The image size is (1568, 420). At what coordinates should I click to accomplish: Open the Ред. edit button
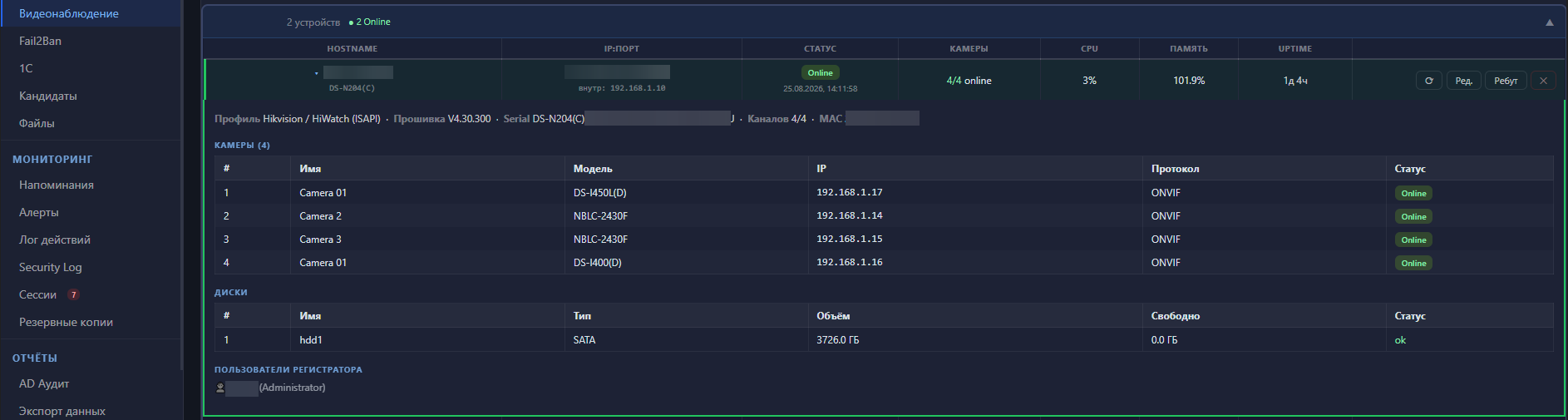coord(1464,81)
